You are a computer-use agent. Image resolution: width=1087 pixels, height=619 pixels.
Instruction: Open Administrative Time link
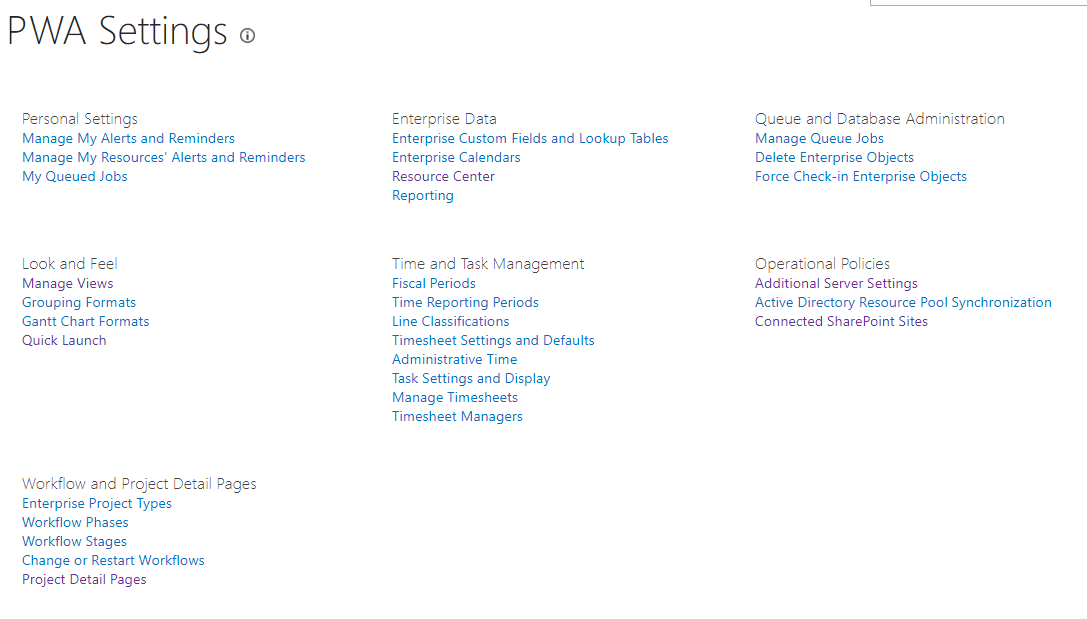[455, 360]
